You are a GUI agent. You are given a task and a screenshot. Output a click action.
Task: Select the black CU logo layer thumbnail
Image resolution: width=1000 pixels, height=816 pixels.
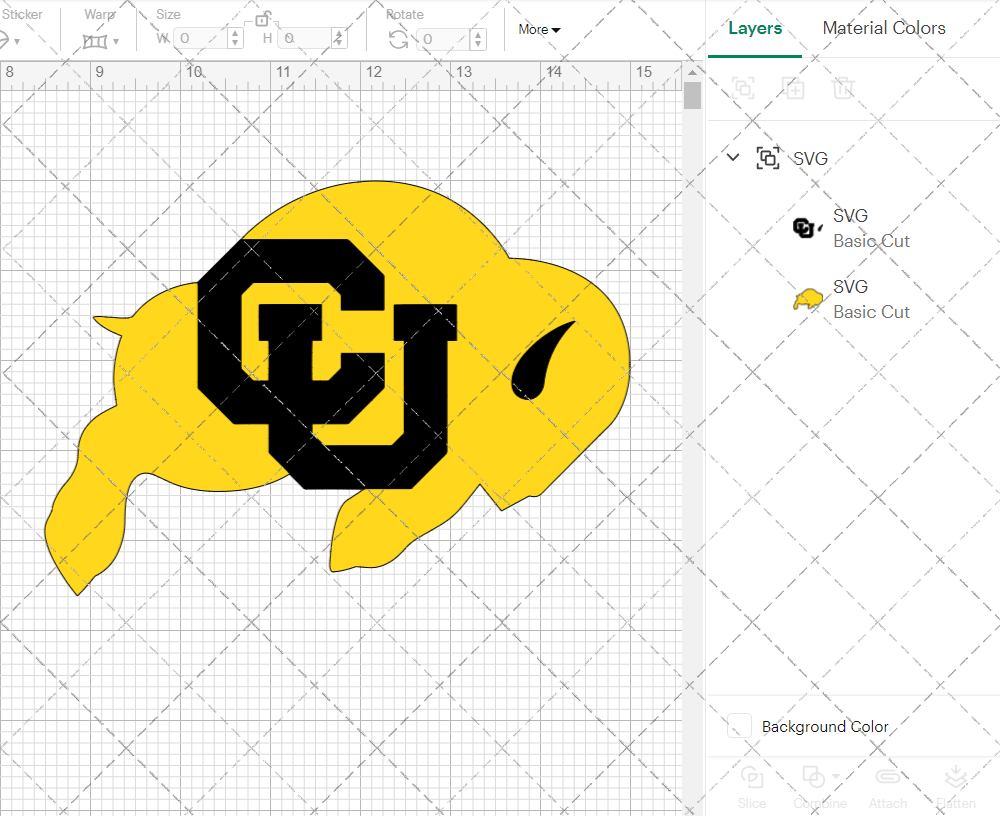[807, 228]
